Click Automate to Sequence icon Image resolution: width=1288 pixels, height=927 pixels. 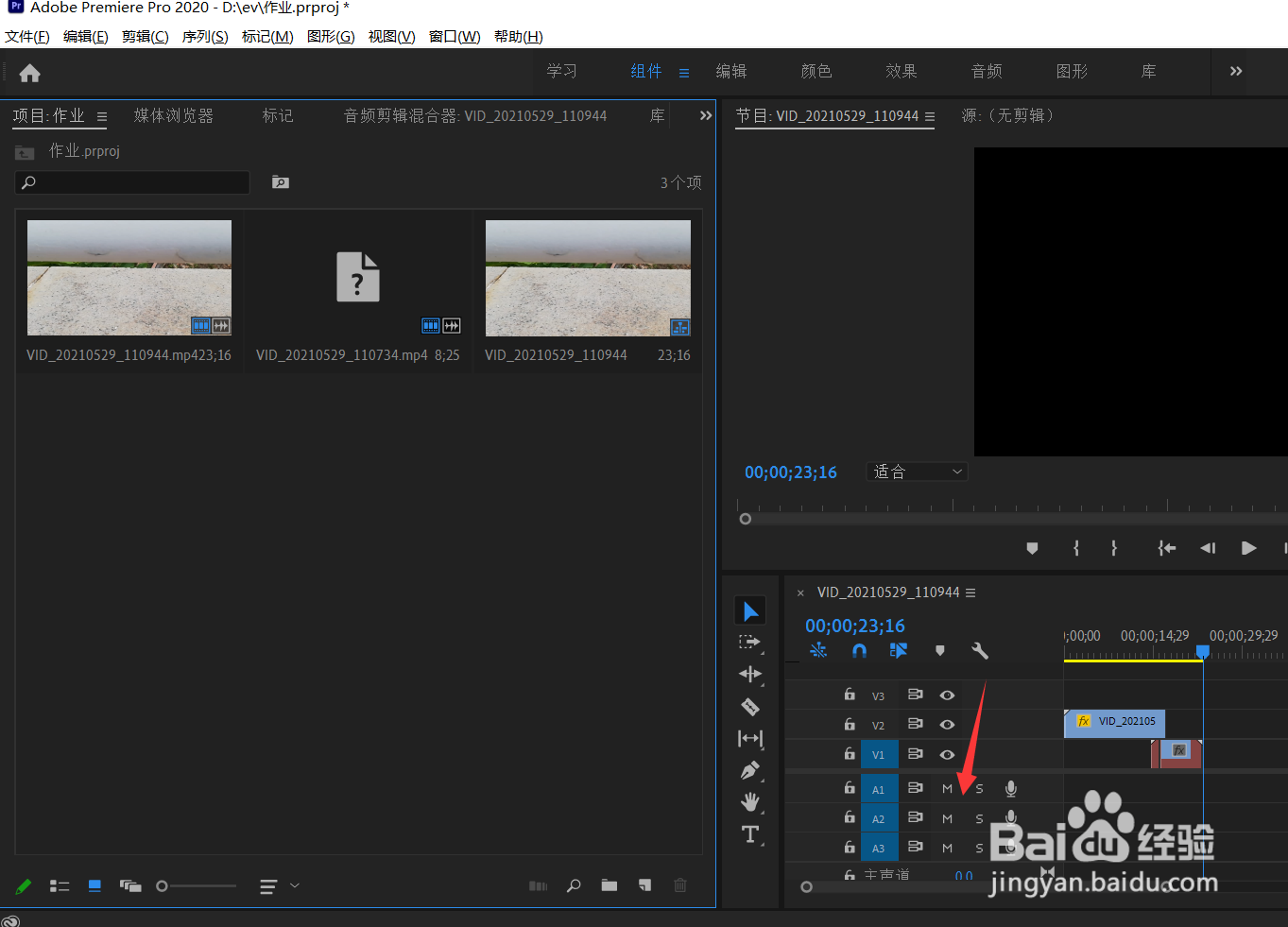pos(538,885)
